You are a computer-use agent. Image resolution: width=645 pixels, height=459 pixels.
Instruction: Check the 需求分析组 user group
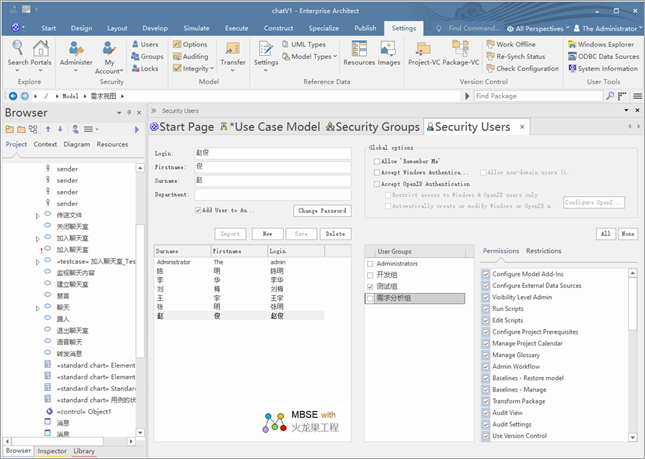370,298
